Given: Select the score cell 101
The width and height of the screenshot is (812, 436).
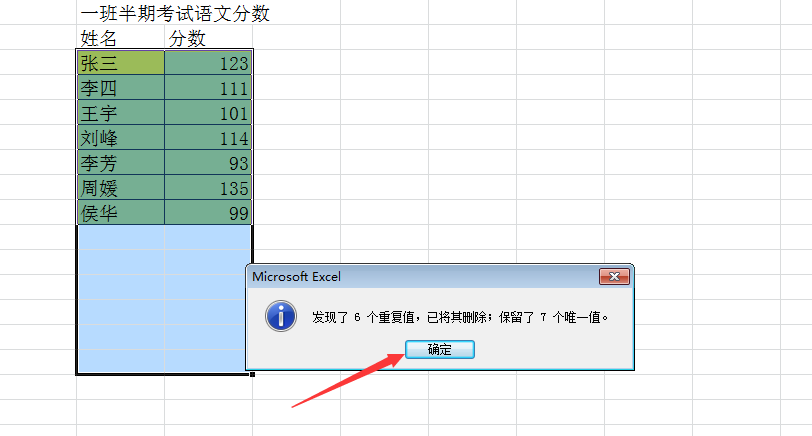Looking at the screenshot, I should click(208, 112).
